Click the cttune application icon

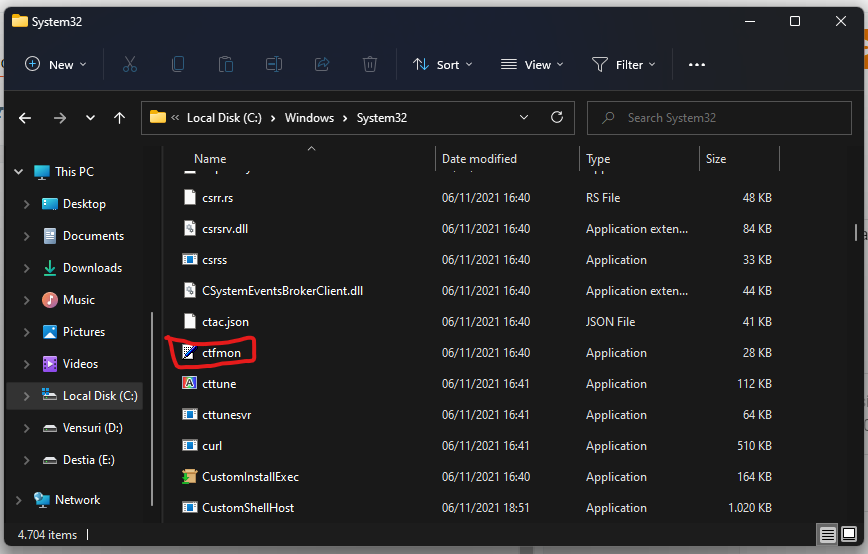click(189, 383)
